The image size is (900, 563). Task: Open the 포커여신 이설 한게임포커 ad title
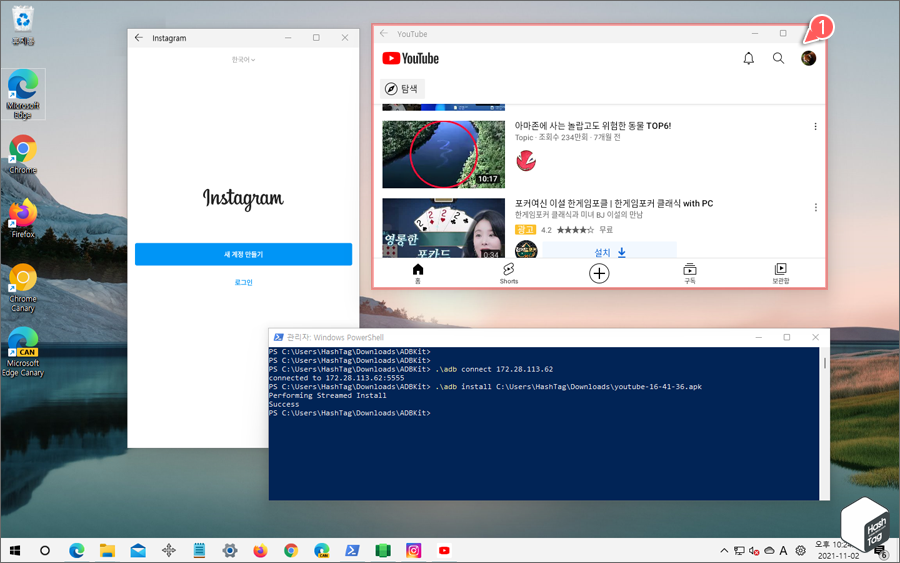point(614,203)
